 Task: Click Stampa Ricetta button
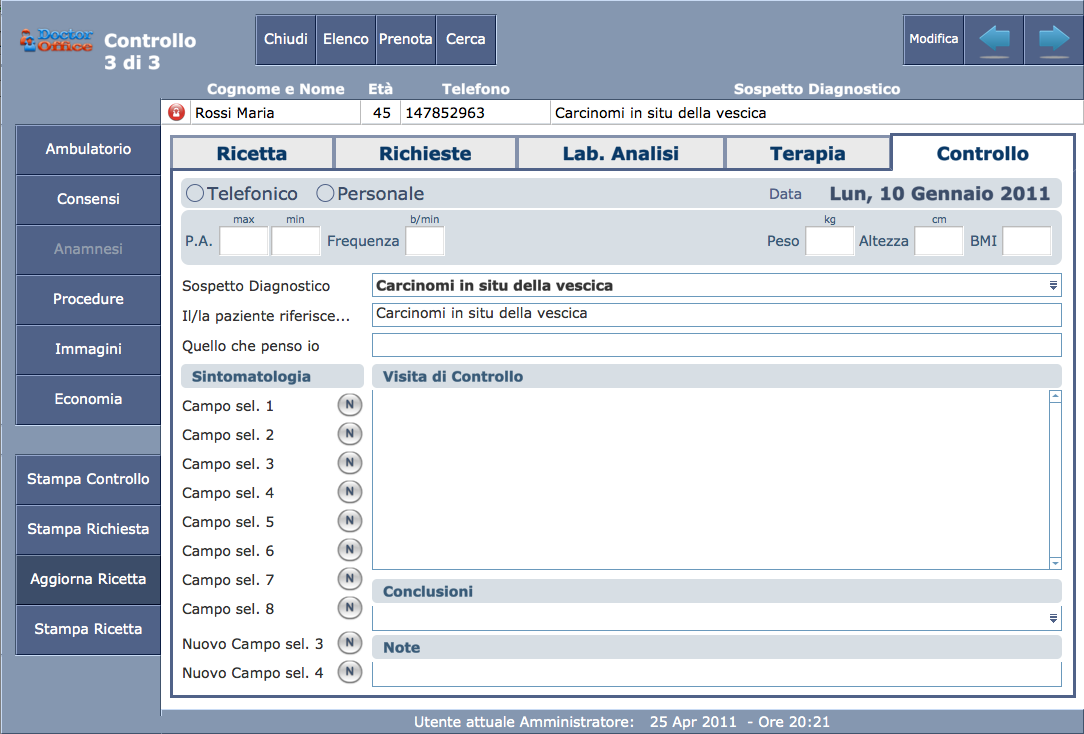click(x=88, y=629)
